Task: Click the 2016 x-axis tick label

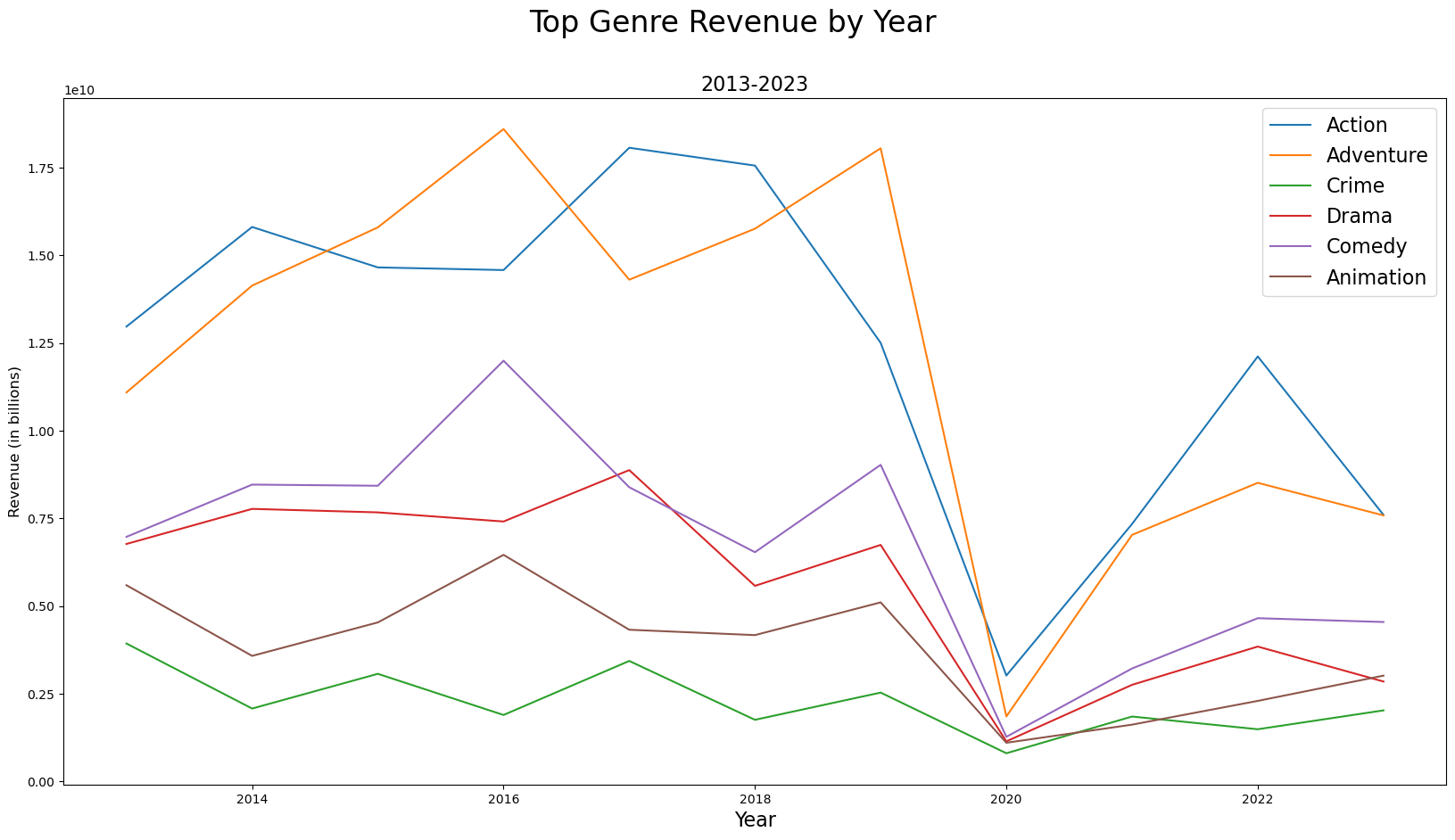Action: (x=503, y=800)
